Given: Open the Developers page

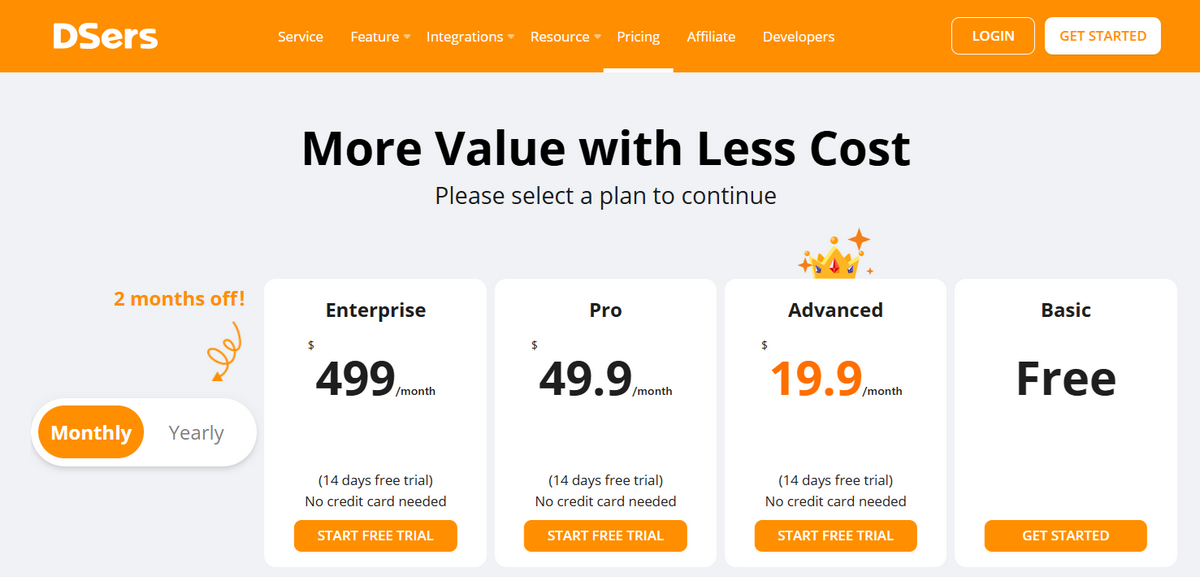Looking at the screenshot, I should coord(798,36).
